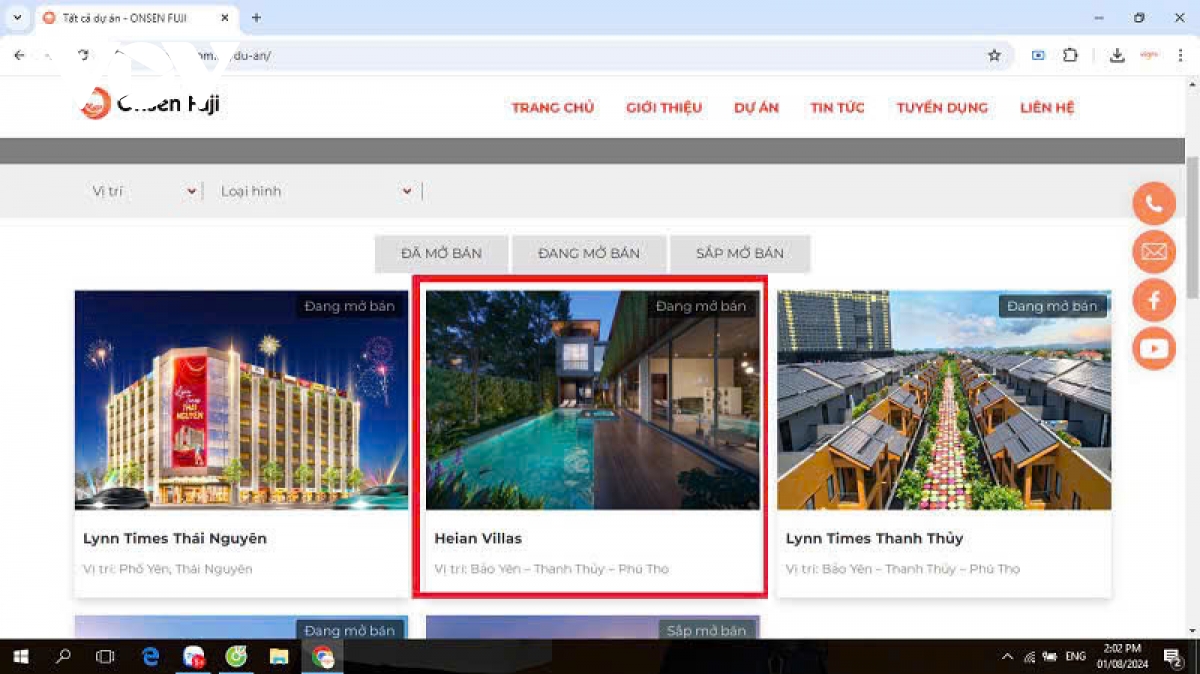Click the Heian Villas pool image
This screenshot has width=1200, height=674.
click(x=593, y=400)
